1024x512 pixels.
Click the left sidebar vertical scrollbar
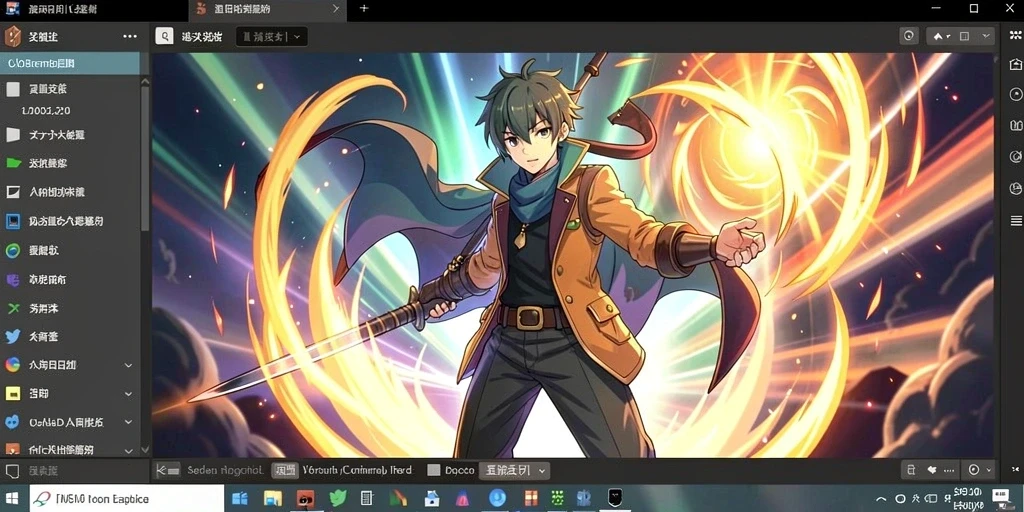(x=145, y=157)
